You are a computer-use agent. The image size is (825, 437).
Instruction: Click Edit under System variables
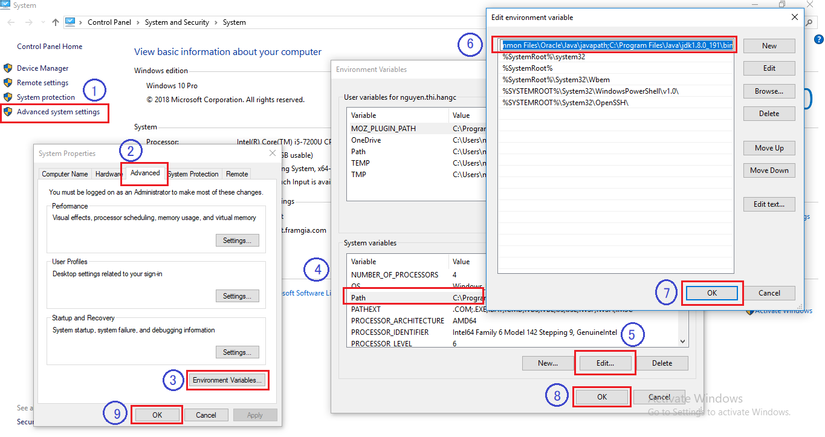(x=605, y=363)
